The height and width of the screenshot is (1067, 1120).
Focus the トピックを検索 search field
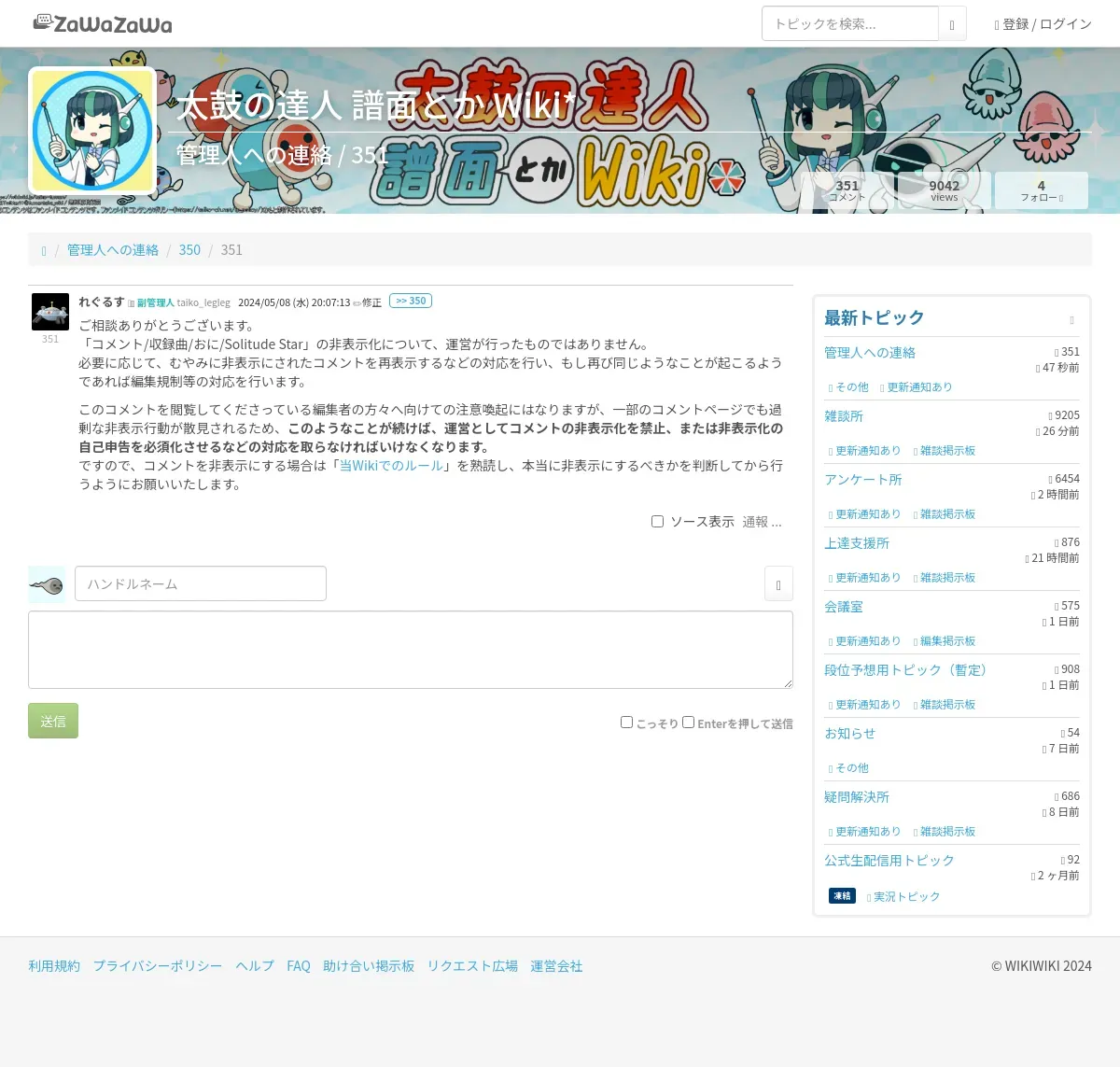pos(850,24)
